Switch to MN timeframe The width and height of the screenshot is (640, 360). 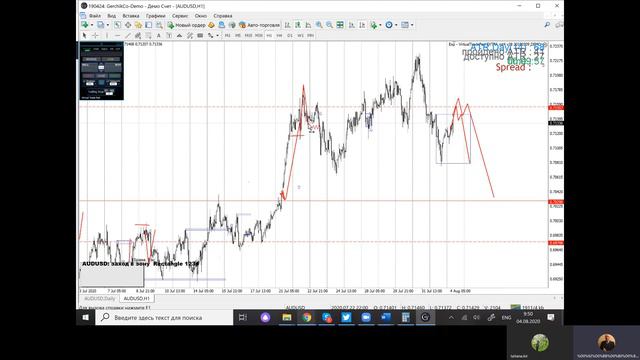click(310, 36)
